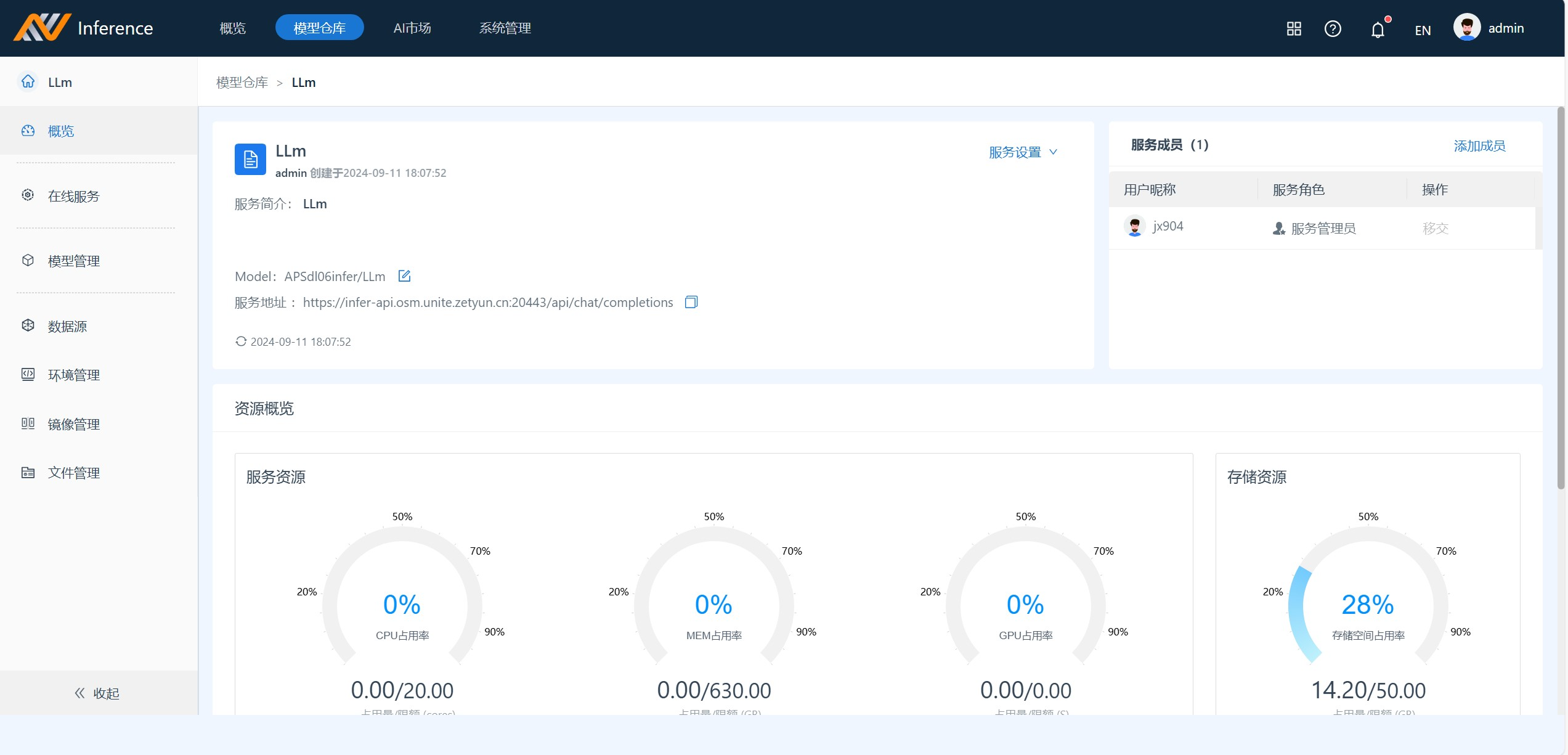Click the edit icon next to Model name
The height and width of the screenshot is (755, 1568).
point(404,276)
